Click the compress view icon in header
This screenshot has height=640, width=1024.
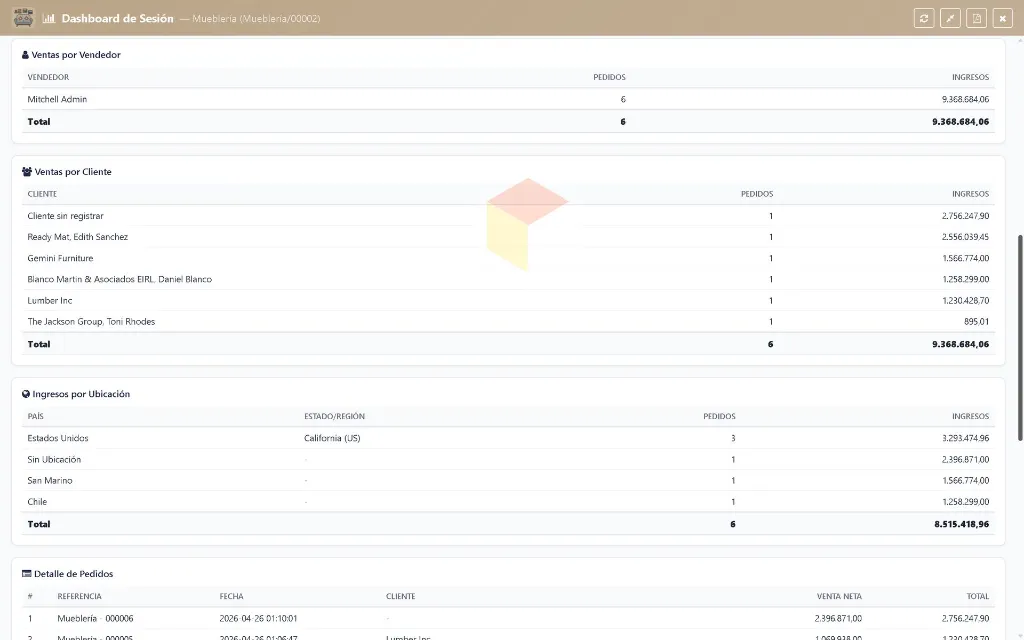[950, 18]
